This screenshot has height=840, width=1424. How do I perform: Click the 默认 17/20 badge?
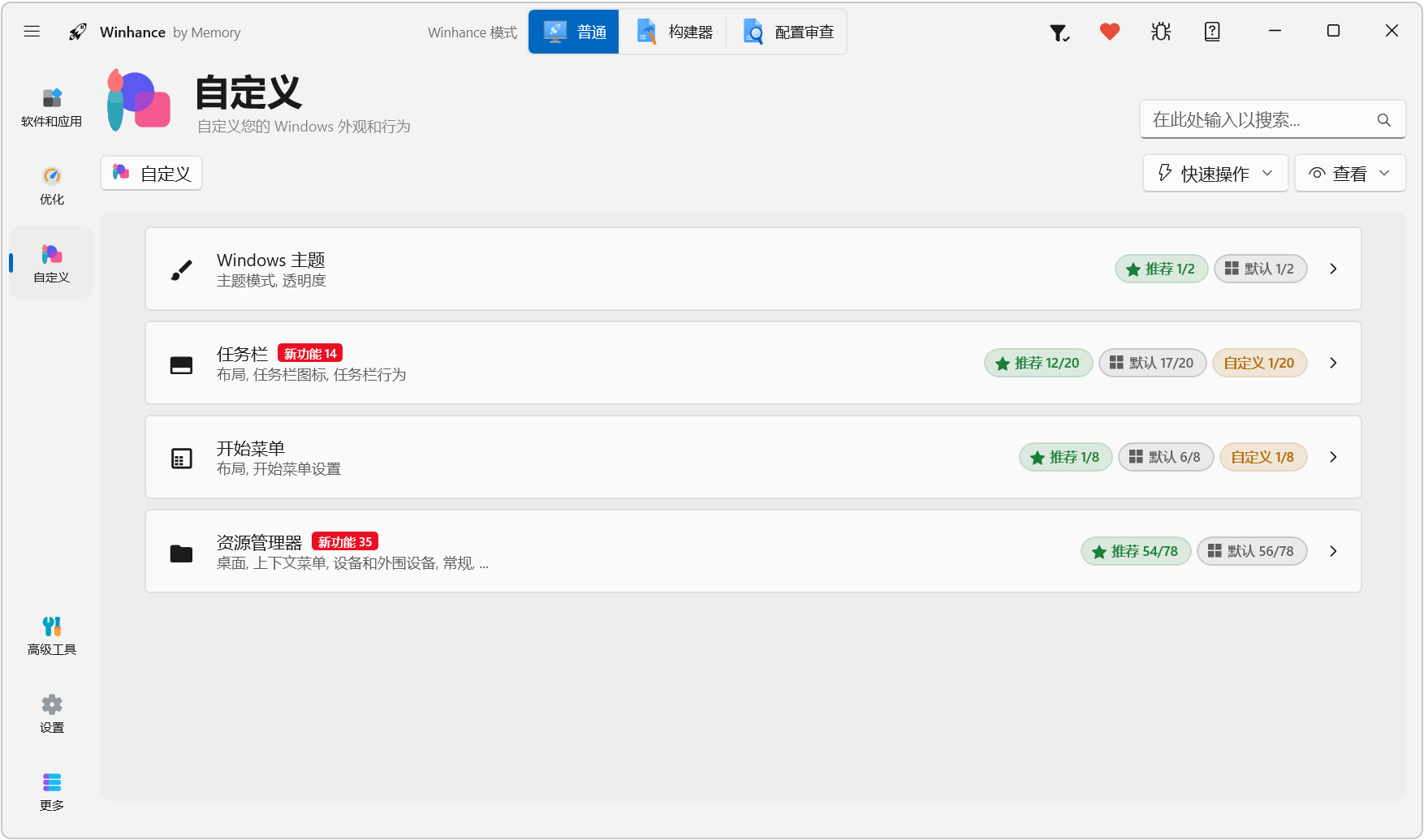[1152, 363]
